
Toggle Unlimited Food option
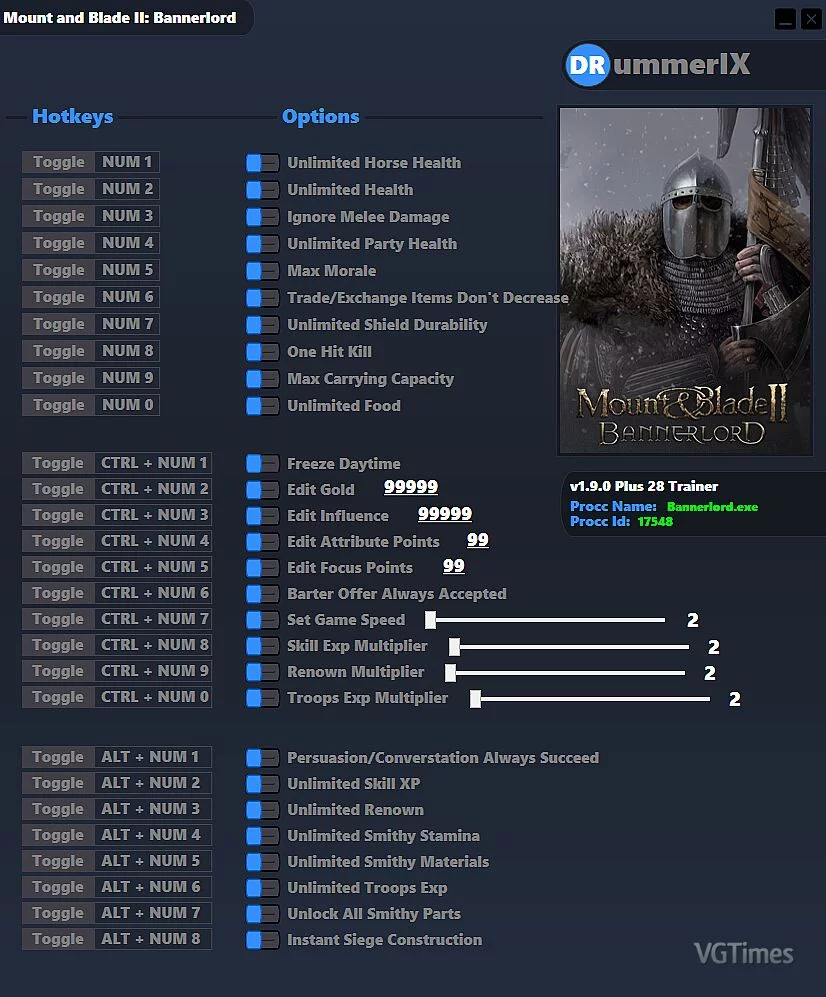pyautogui.click(x=262, y=406)
